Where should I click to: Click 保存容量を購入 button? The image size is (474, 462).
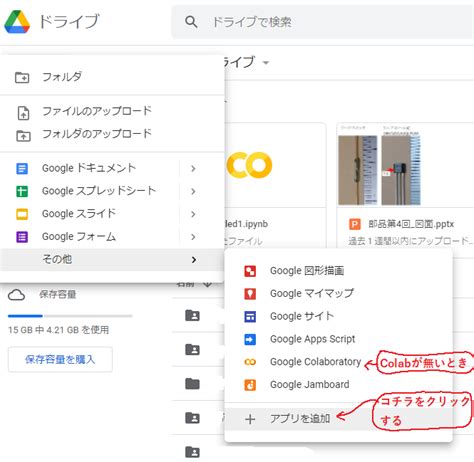[60, 359]
